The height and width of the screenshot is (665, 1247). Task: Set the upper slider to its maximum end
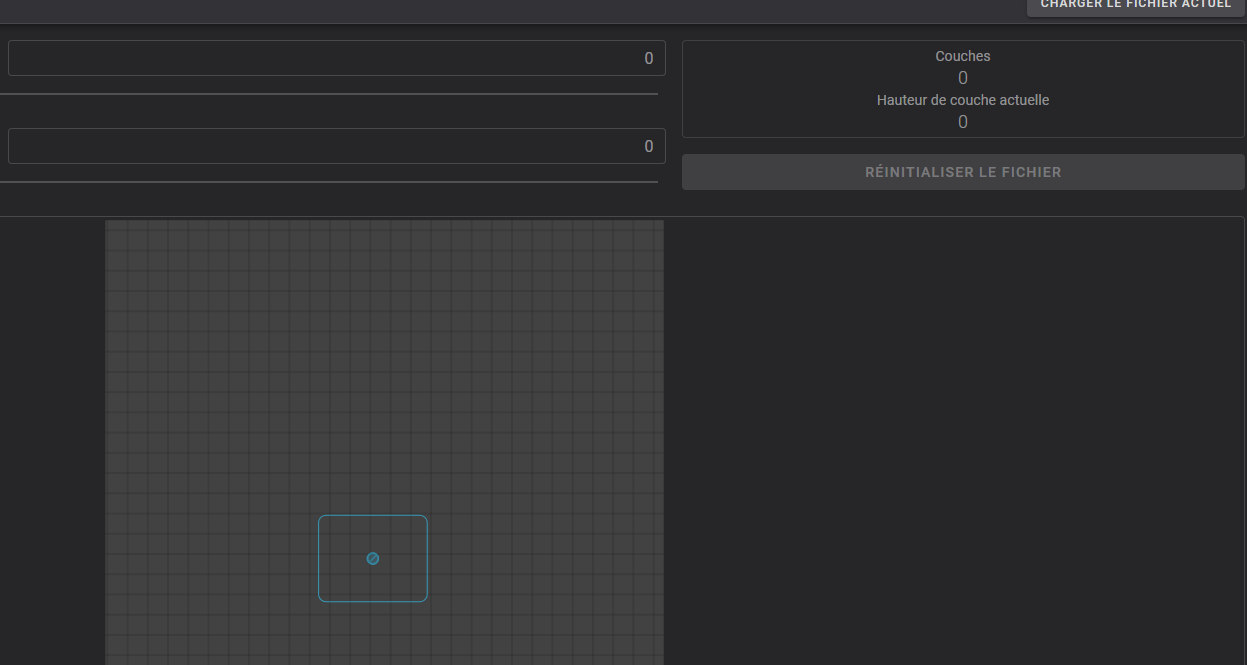point(657,94)
